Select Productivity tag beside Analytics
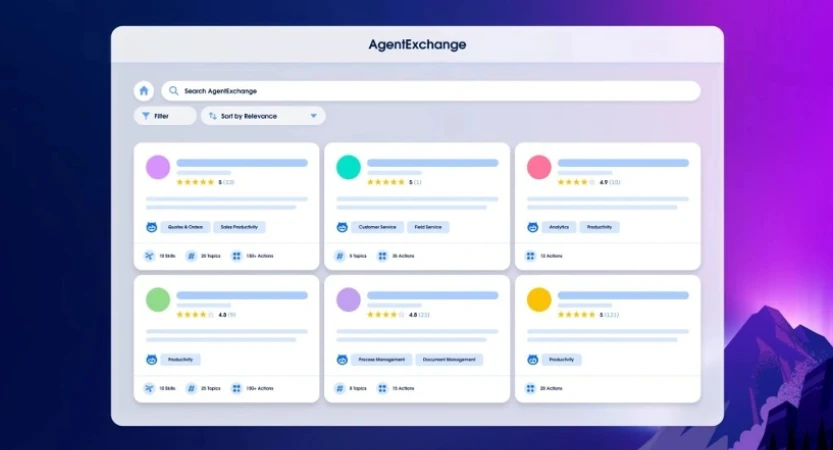The height and width of the screenshot is (450, 833). point(599,227)
